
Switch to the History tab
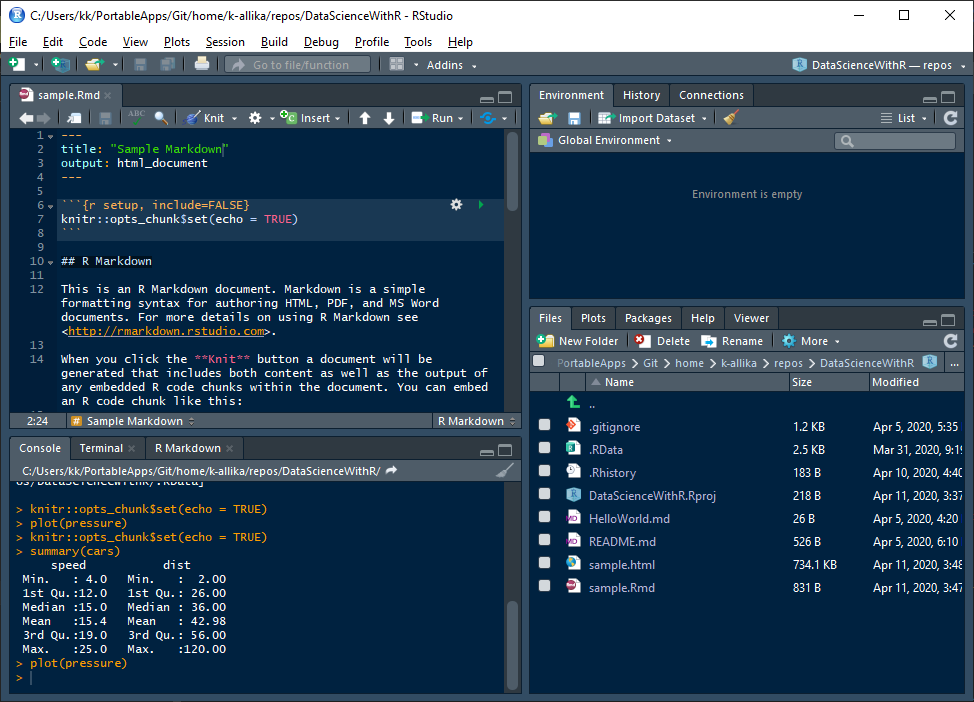click(x=640, y=95)
